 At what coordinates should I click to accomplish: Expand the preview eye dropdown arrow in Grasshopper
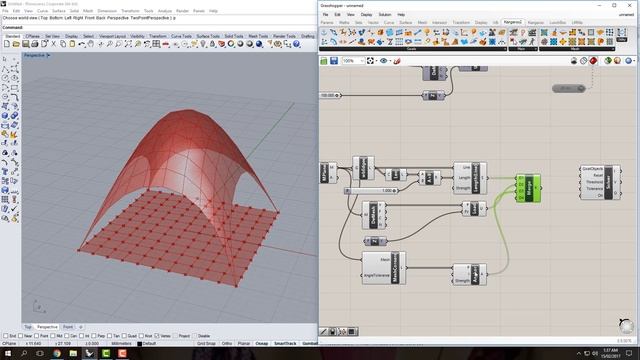pyautogui.click(x=390, y=61)
